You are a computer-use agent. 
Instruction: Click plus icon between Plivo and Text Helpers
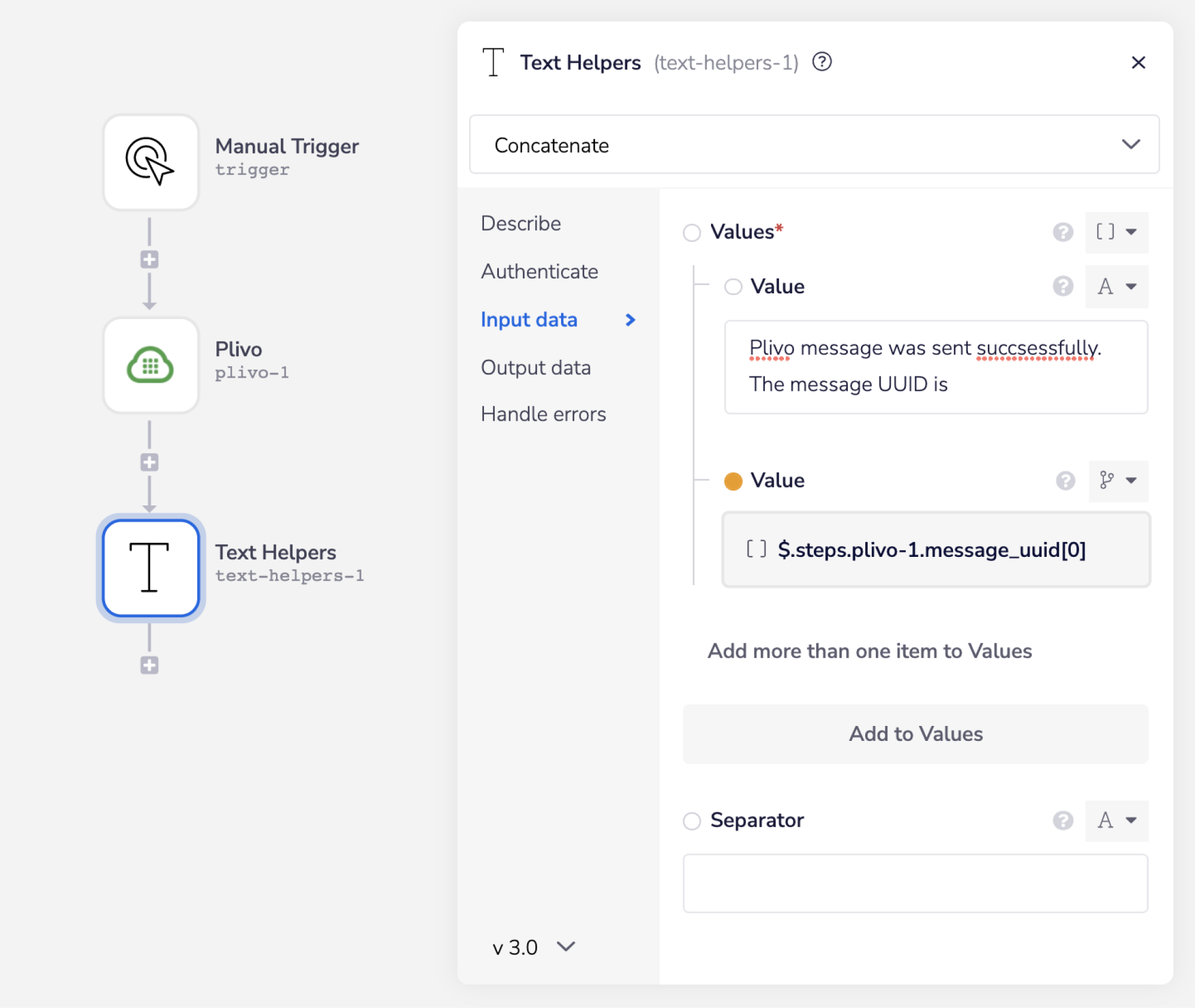coord(149,462)
